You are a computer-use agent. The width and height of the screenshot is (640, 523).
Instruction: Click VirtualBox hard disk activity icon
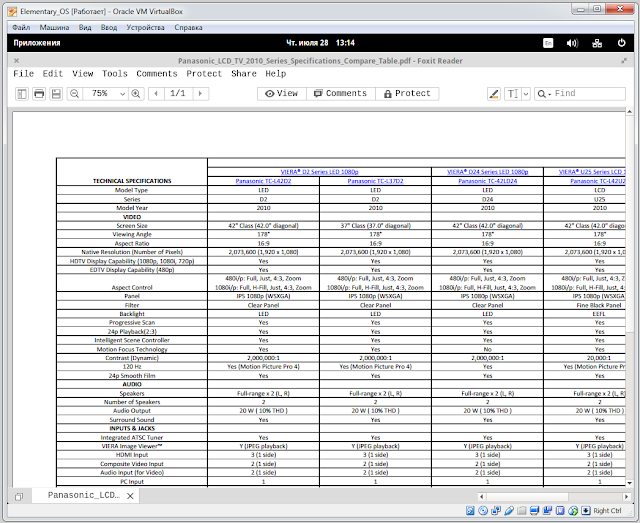coord(470,511)
